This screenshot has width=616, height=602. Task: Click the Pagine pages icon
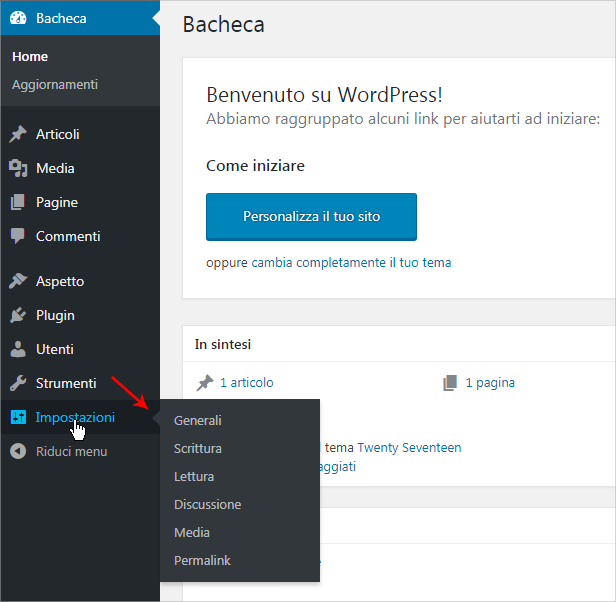coord(18,202)
